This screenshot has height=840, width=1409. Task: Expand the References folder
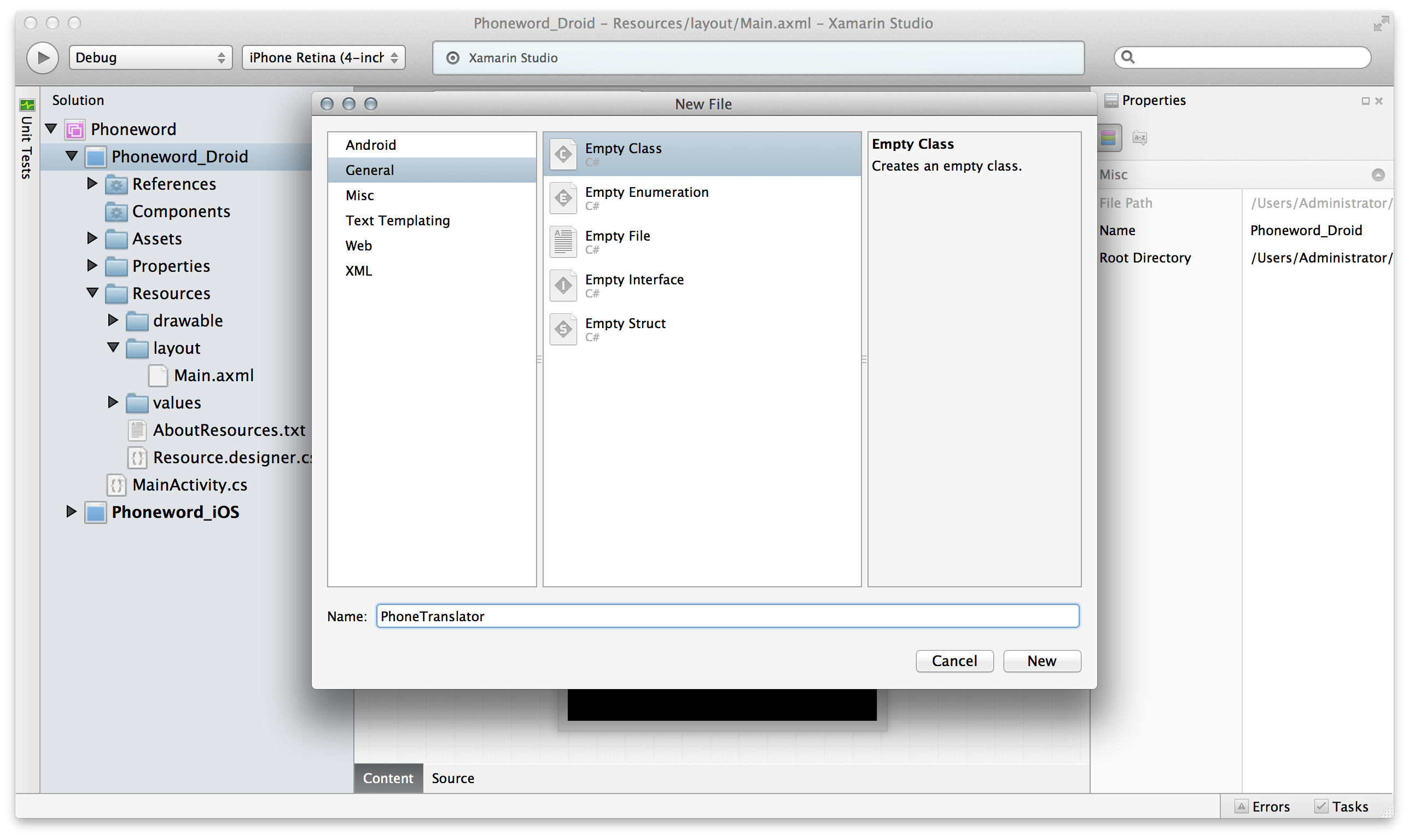(x=92, y=183)
